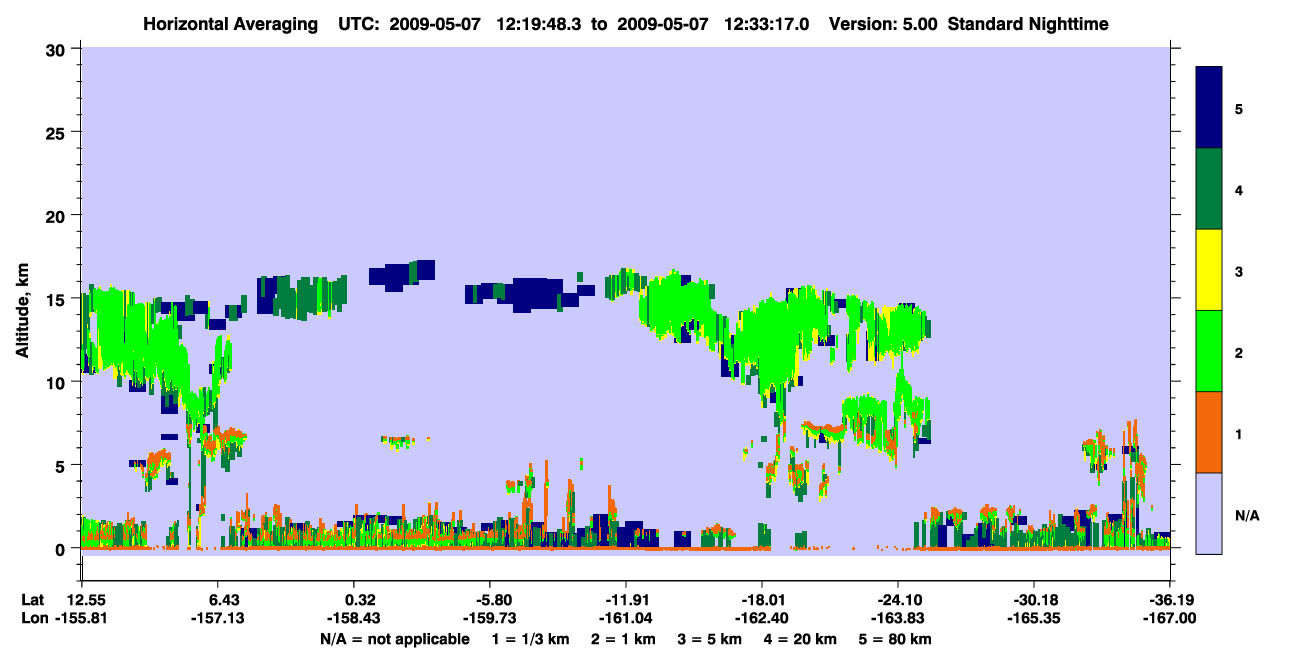Viewport: 1300px width, 667px height.
Task: Click the bright green color bar segment 2
Action: point(1209,351)
